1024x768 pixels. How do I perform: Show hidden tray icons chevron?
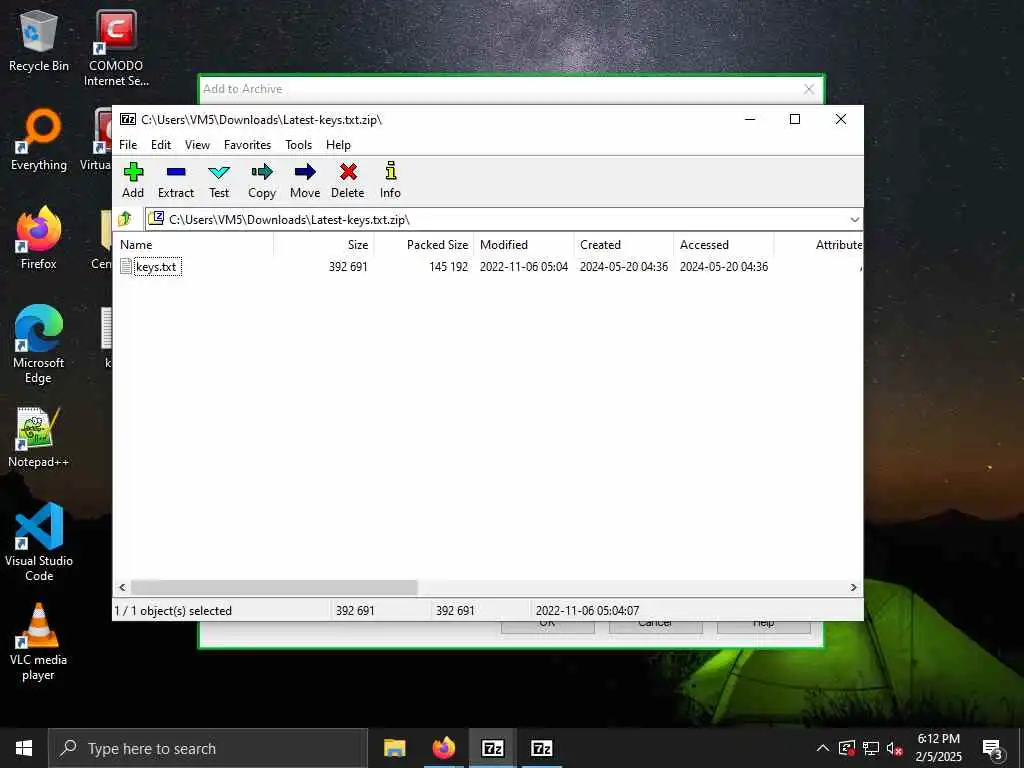point(823,748)
